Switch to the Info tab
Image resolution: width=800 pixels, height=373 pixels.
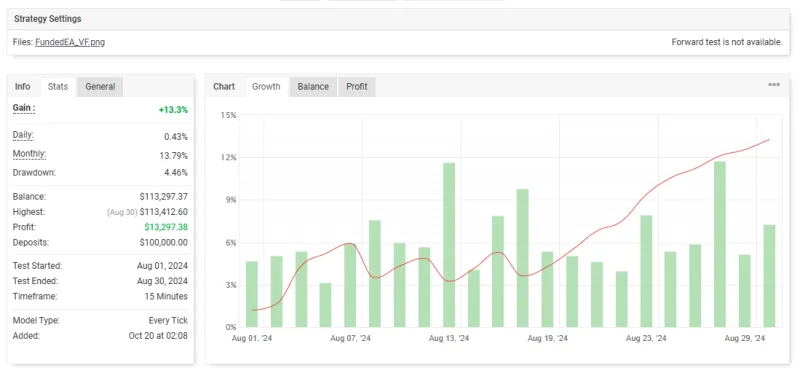click(x=22, y=87)
